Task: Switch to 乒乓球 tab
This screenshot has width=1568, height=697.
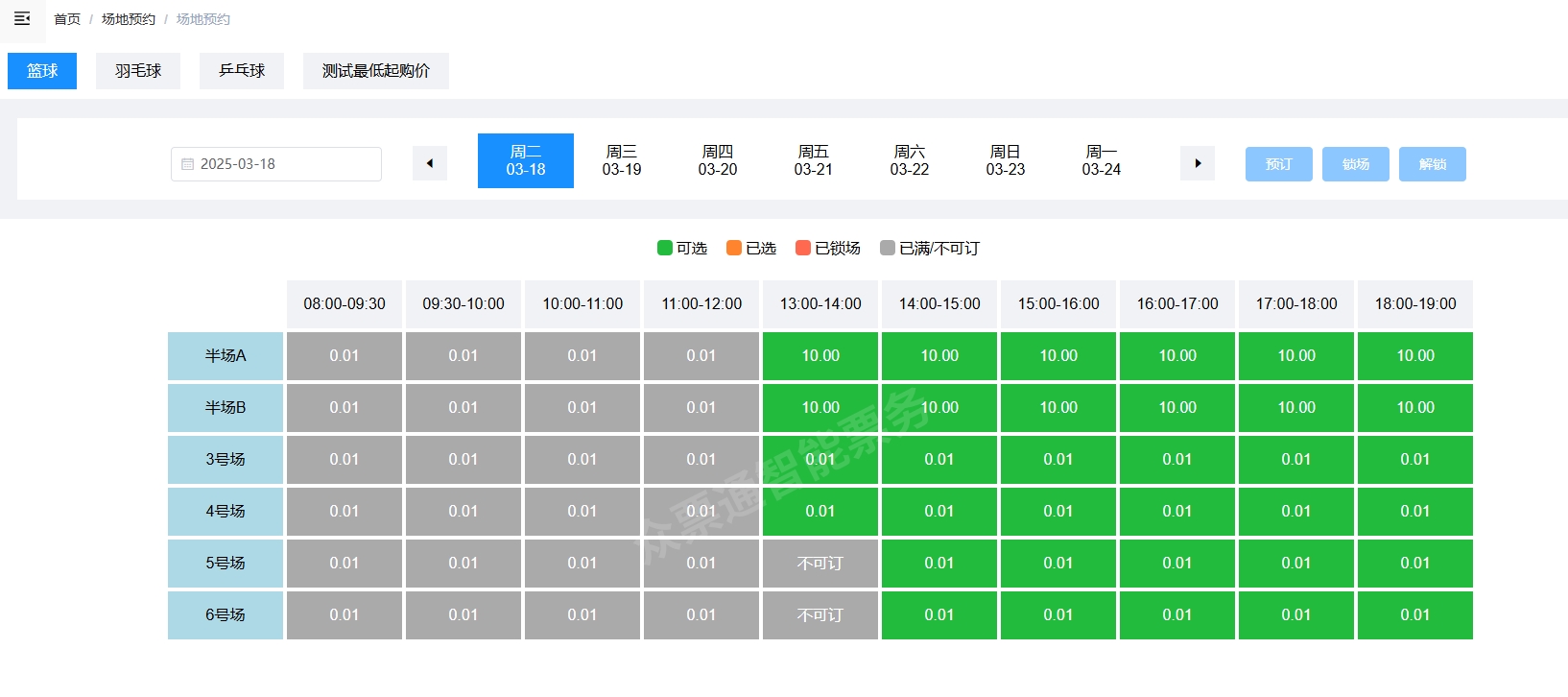Action: [x=242, y=71]
